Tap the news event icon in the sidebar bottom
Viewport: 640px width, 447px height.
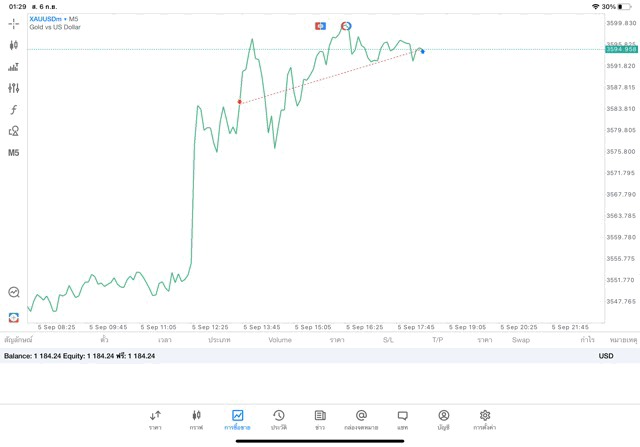click(14, 317)
